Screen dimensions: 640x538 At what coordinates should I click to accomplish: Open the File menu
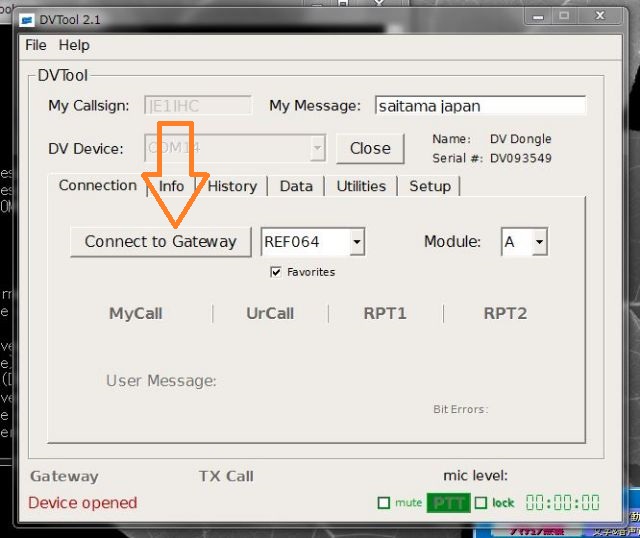click(35, 45)
